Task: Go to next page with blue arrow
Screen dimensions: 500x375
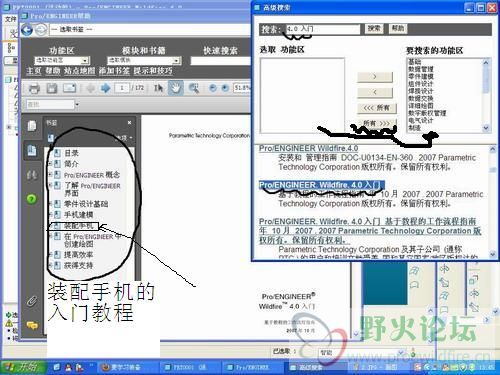Action: [106, 88]
